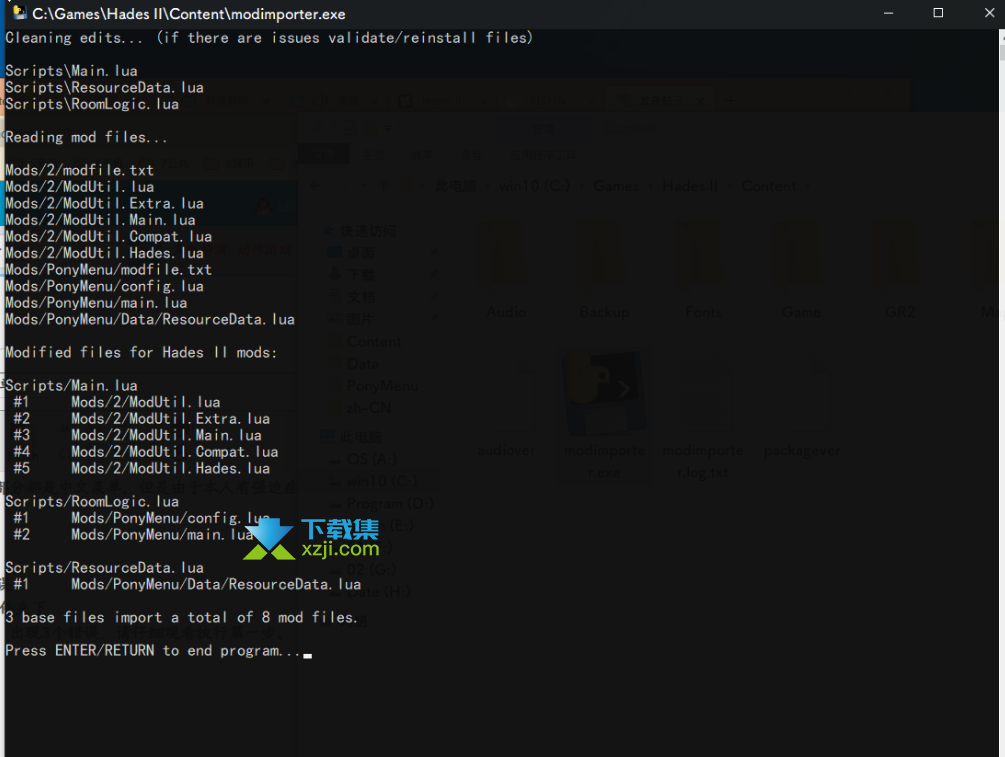Click the Hades II breadcrumb in address bar
Viewport: 1005px width, 757px height.
point(690,186)
